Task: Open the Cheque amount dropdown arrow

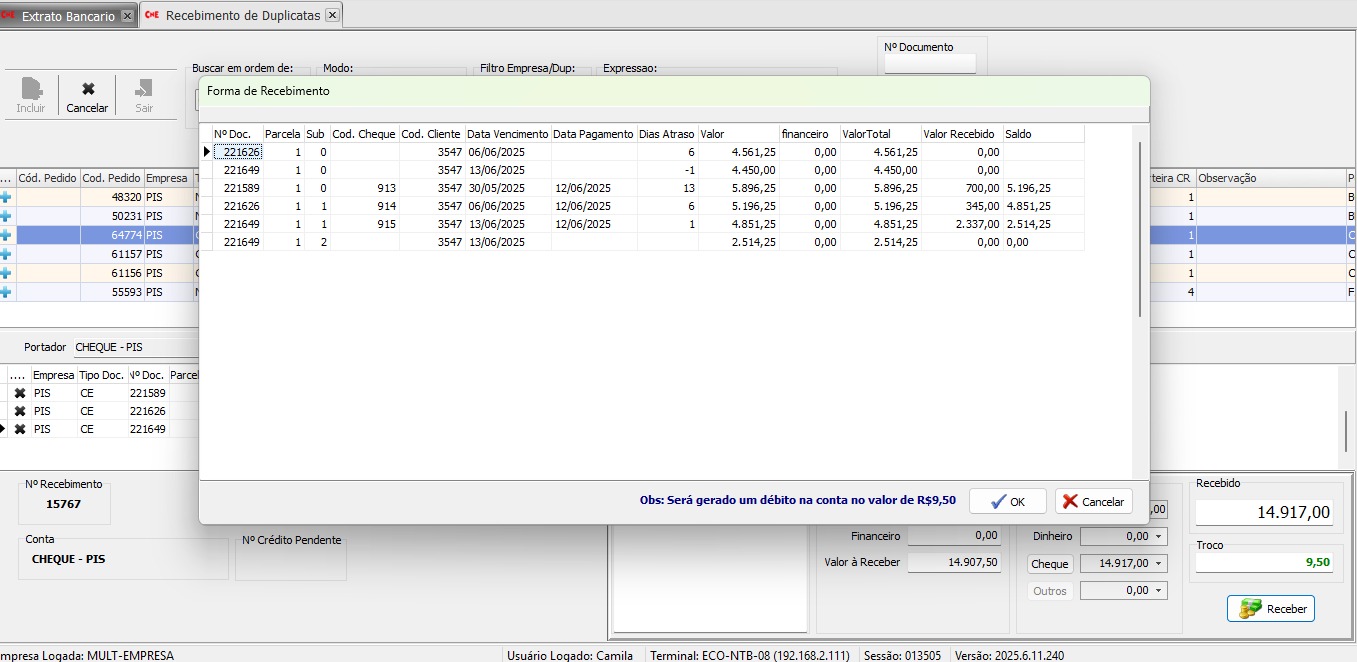Action: [x=1158, y=564]
